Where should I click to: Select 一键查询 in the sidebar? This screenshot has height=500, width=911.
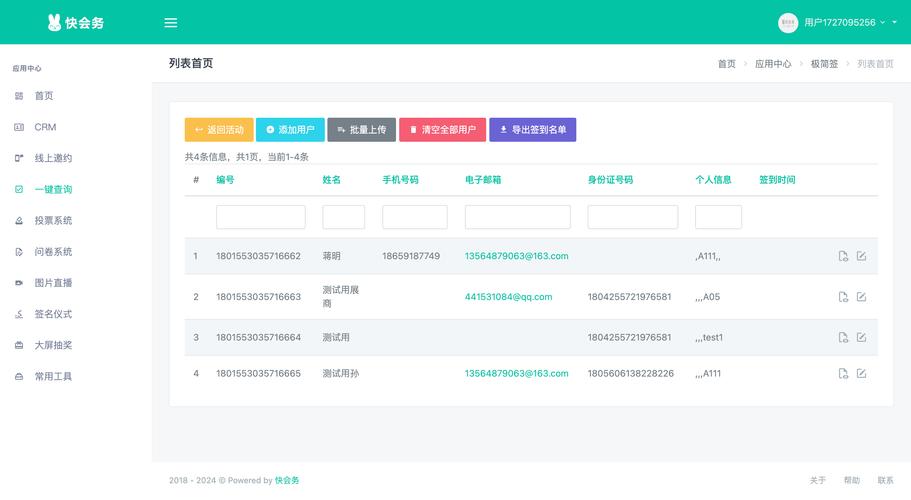(53, 189)
